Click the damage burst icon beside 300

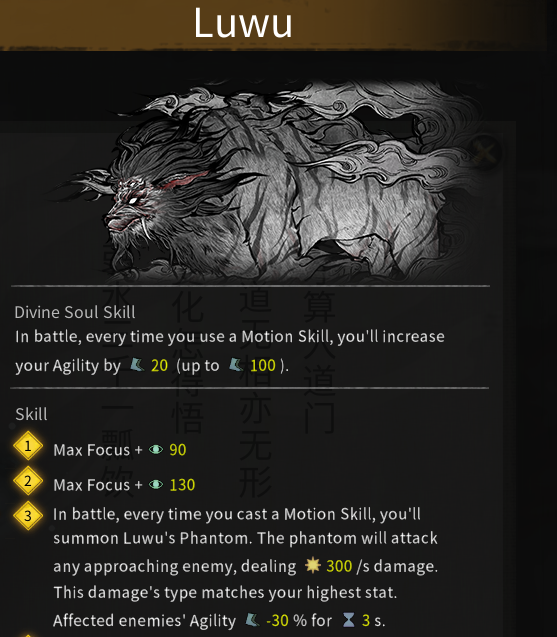coord(313,565)
